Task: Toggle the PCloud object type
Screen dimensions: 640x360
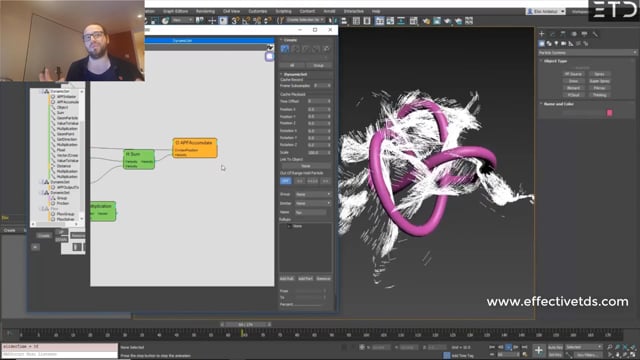Action: click(573, 95)
